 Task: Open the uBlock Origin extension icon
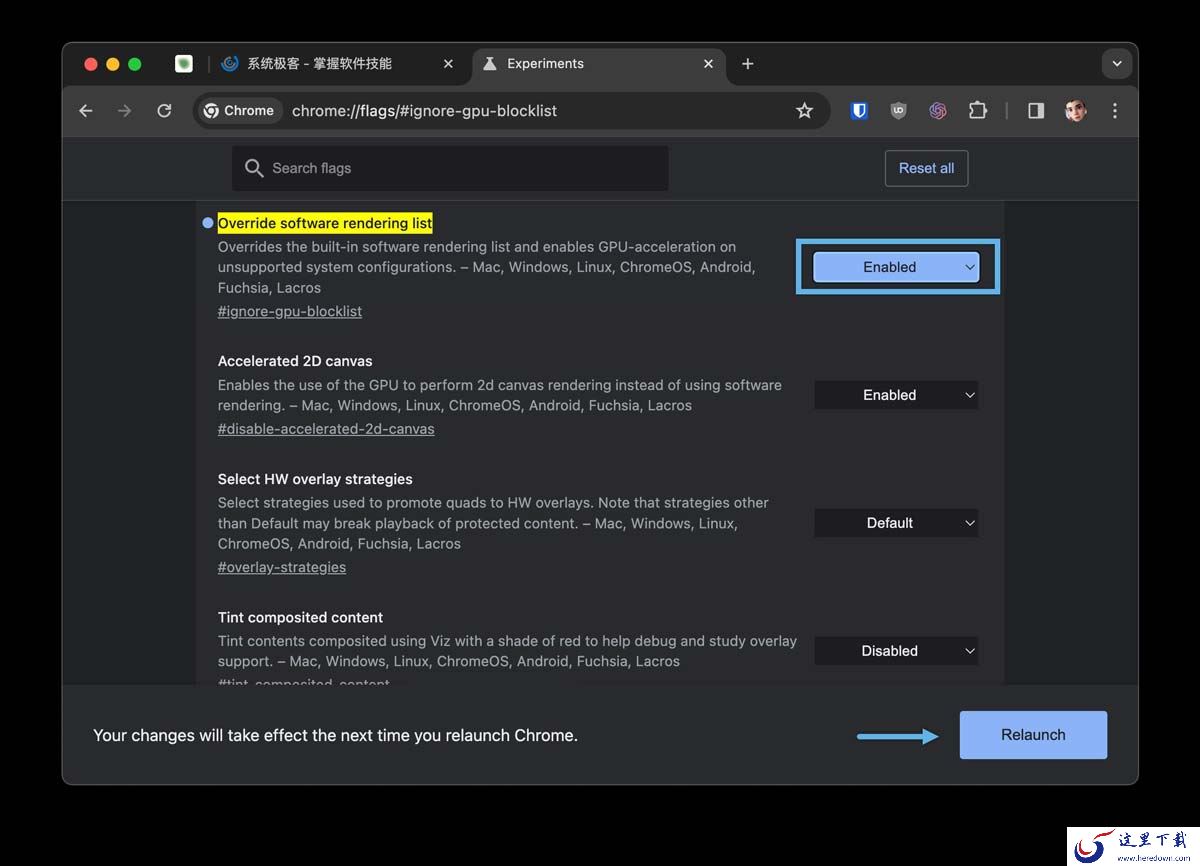(898, 111)
